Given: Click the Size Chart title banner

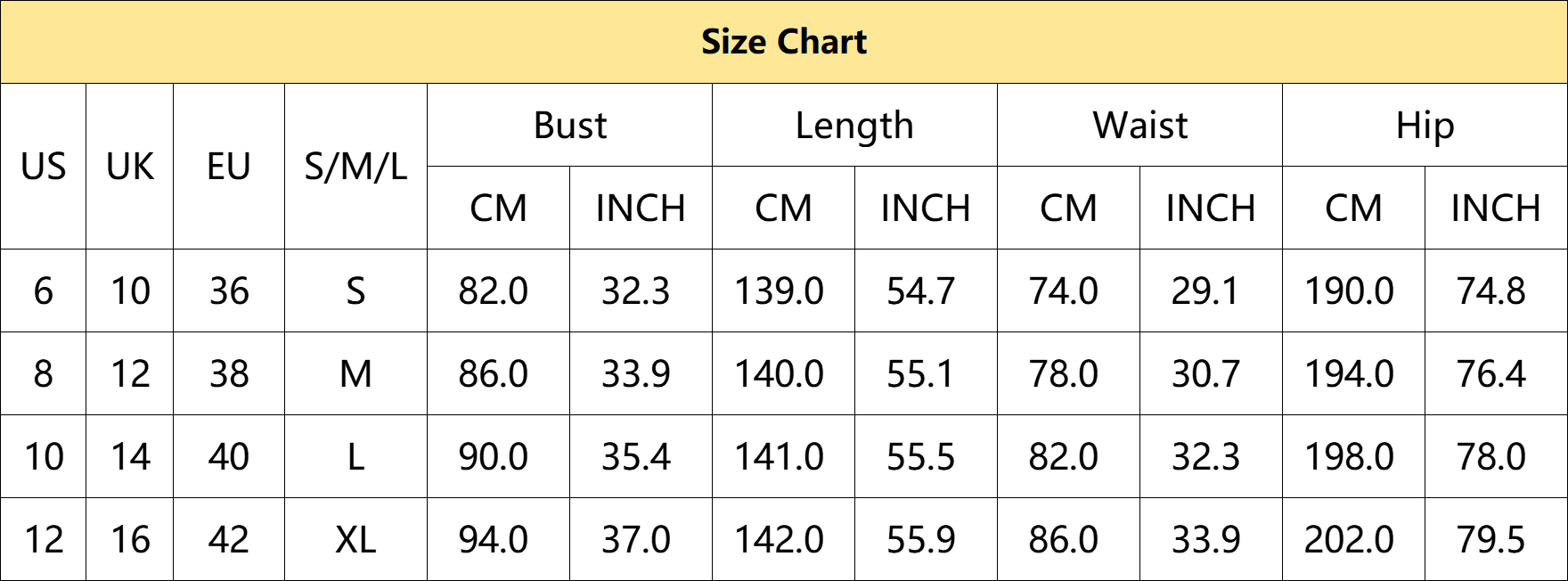Looking at the screenshot, I should pos(784,42).
